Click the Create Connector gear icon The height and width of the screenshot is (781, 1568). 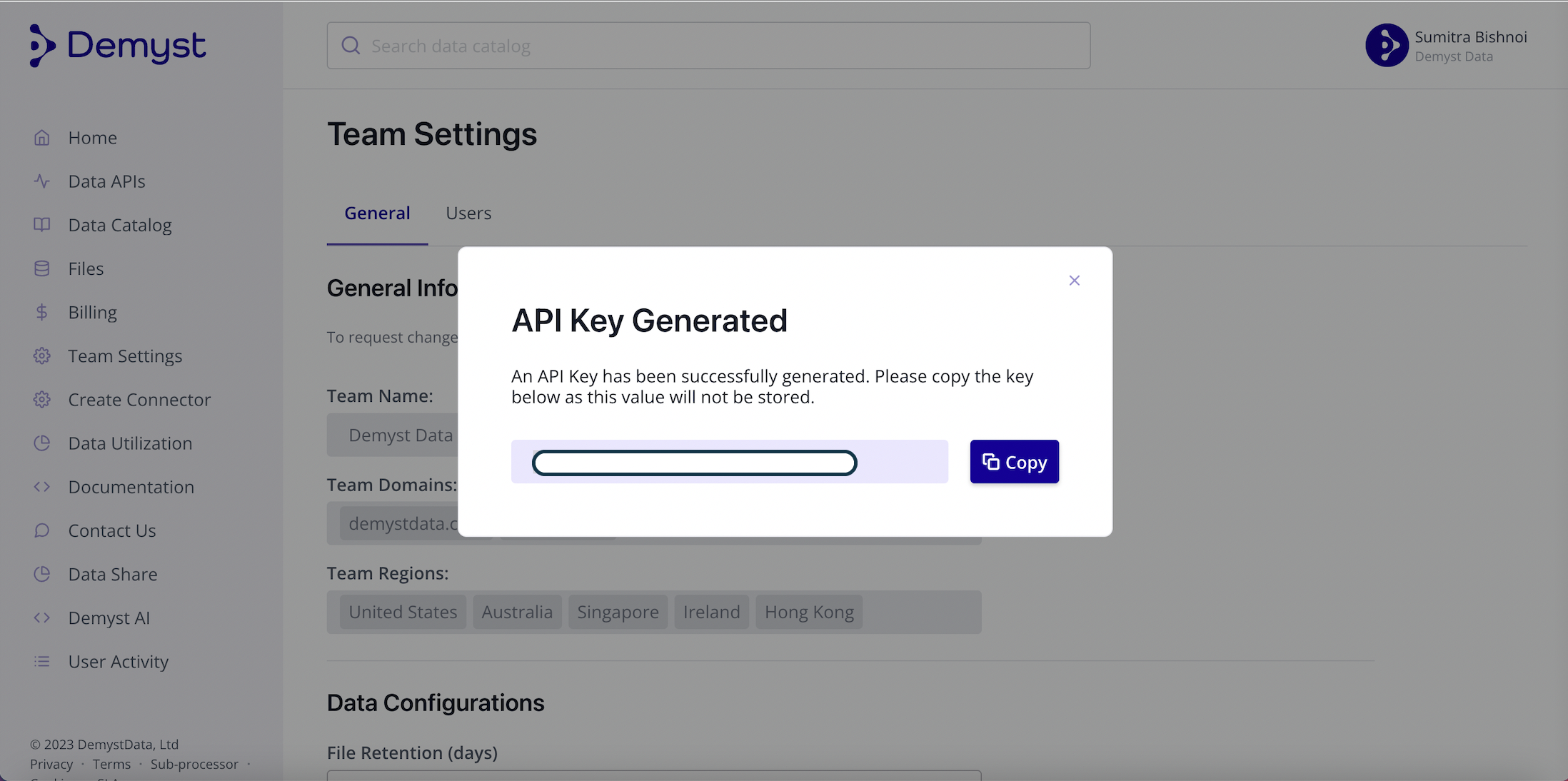42,400
